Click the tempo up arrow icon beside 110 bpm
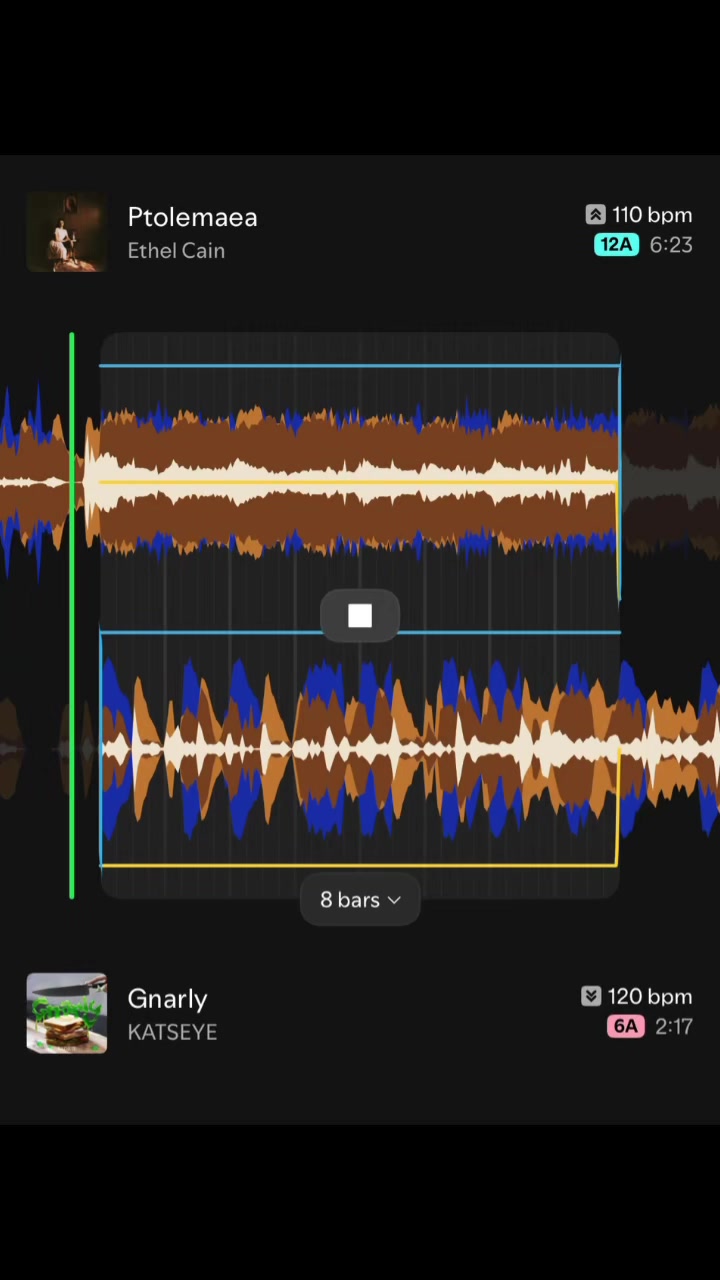Screen dimensions: 720x1280 (595, 215)
